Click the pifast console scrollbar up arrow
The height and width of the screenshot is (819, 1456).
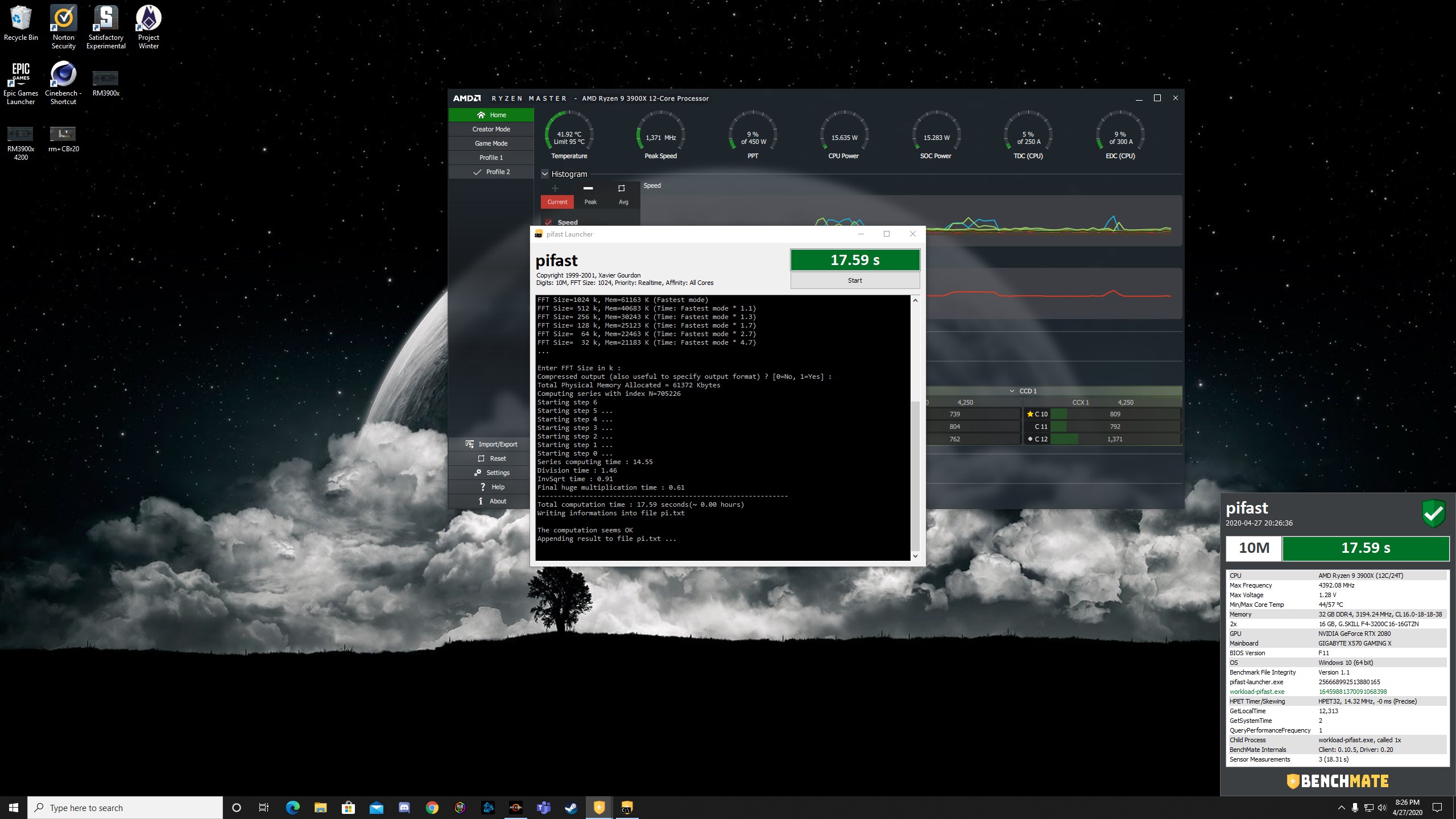[915, 300]
